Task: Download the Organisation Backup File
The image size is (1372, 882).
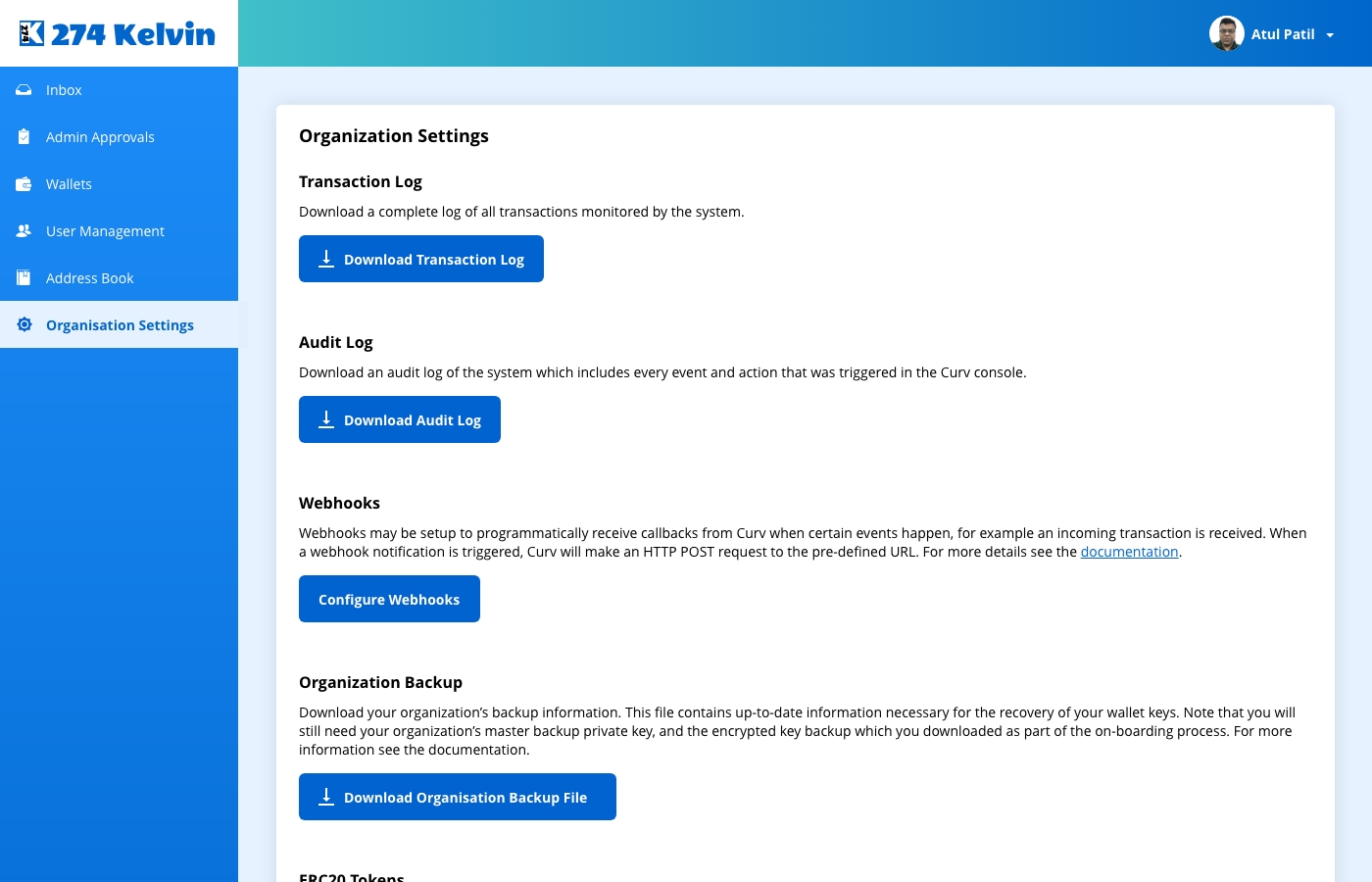Action: pos(457,797)
